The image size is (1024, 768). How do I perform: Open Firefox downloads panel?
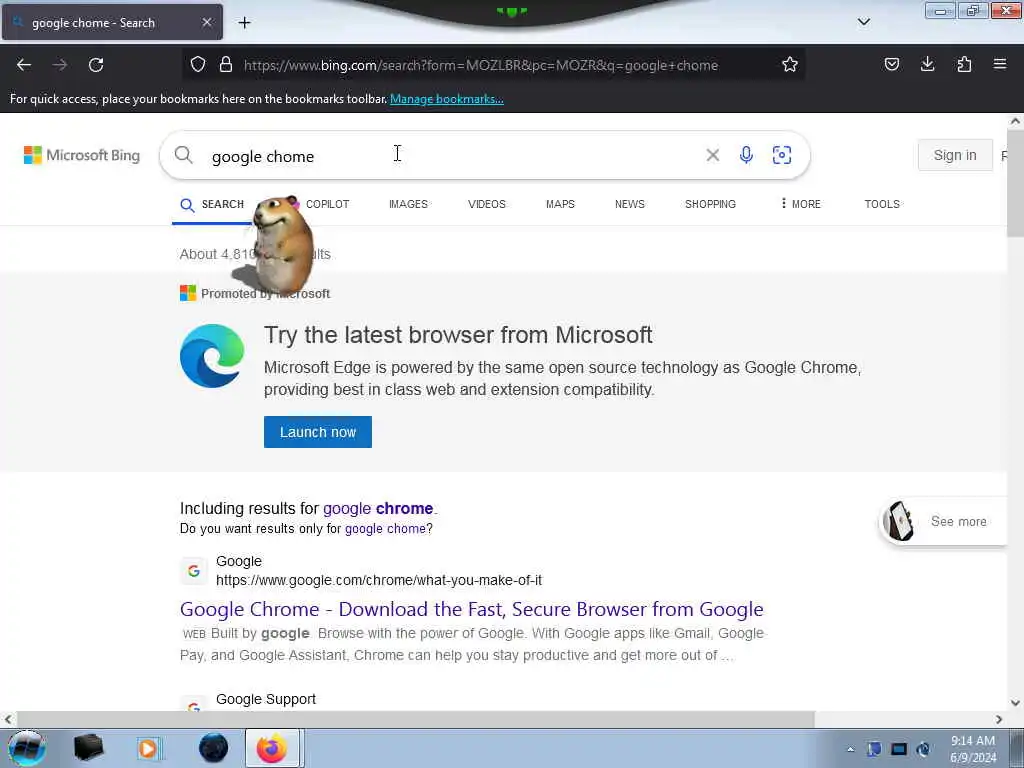pyautogui.click(x=927, y=64)
